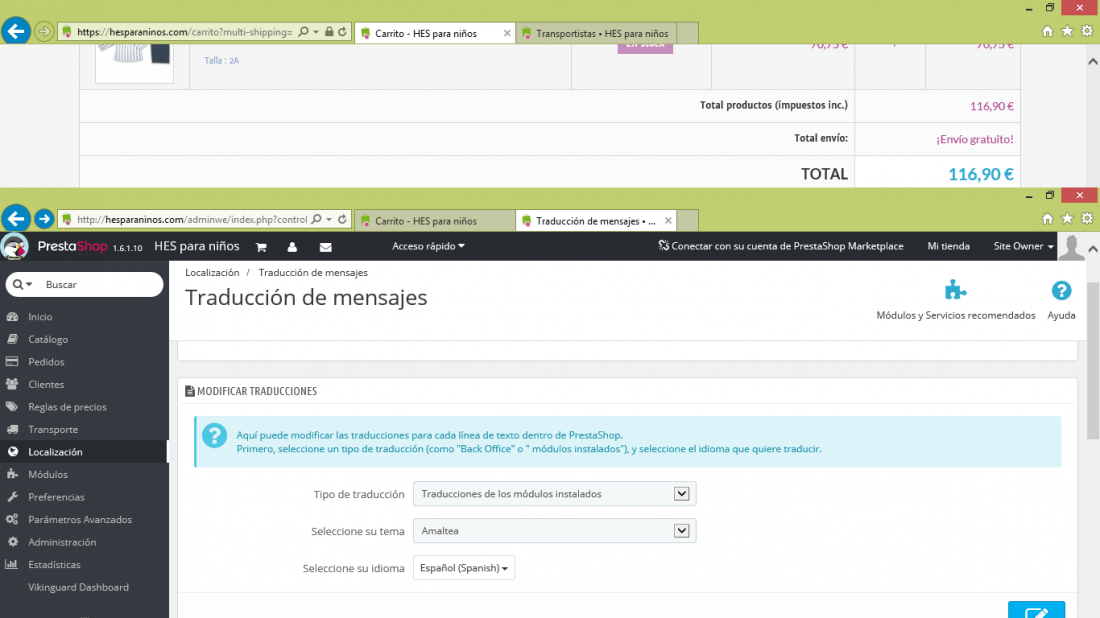
Task: Click the favorites star in the lower browser window
Action: 1067,219
